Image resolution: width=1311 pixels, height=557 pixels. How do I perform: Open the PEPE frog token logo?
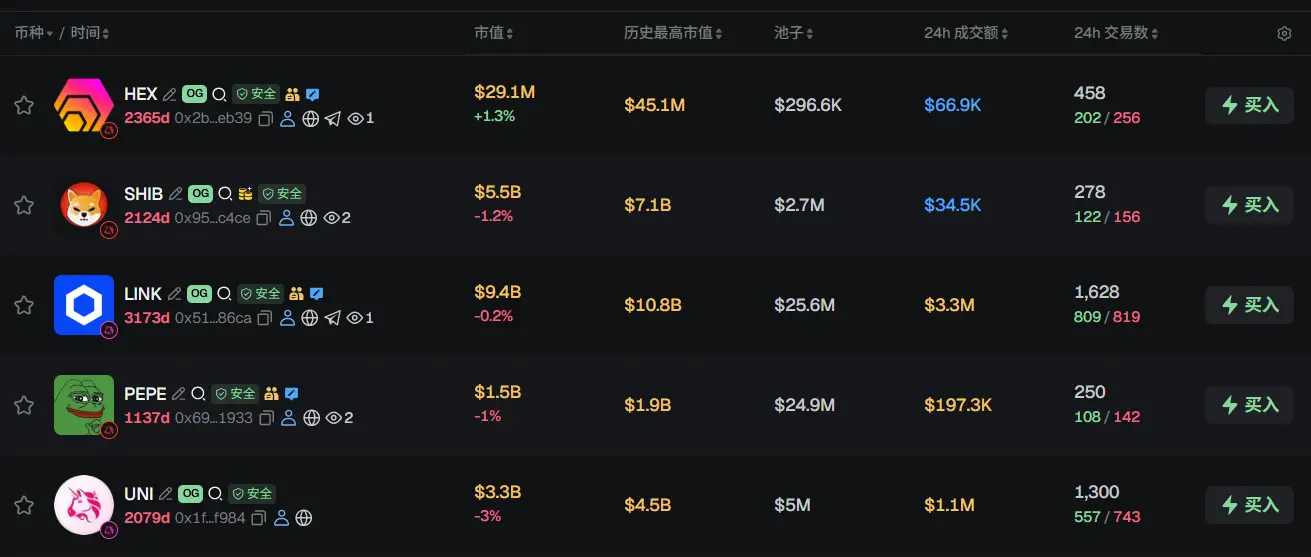(x=84, y=405)
